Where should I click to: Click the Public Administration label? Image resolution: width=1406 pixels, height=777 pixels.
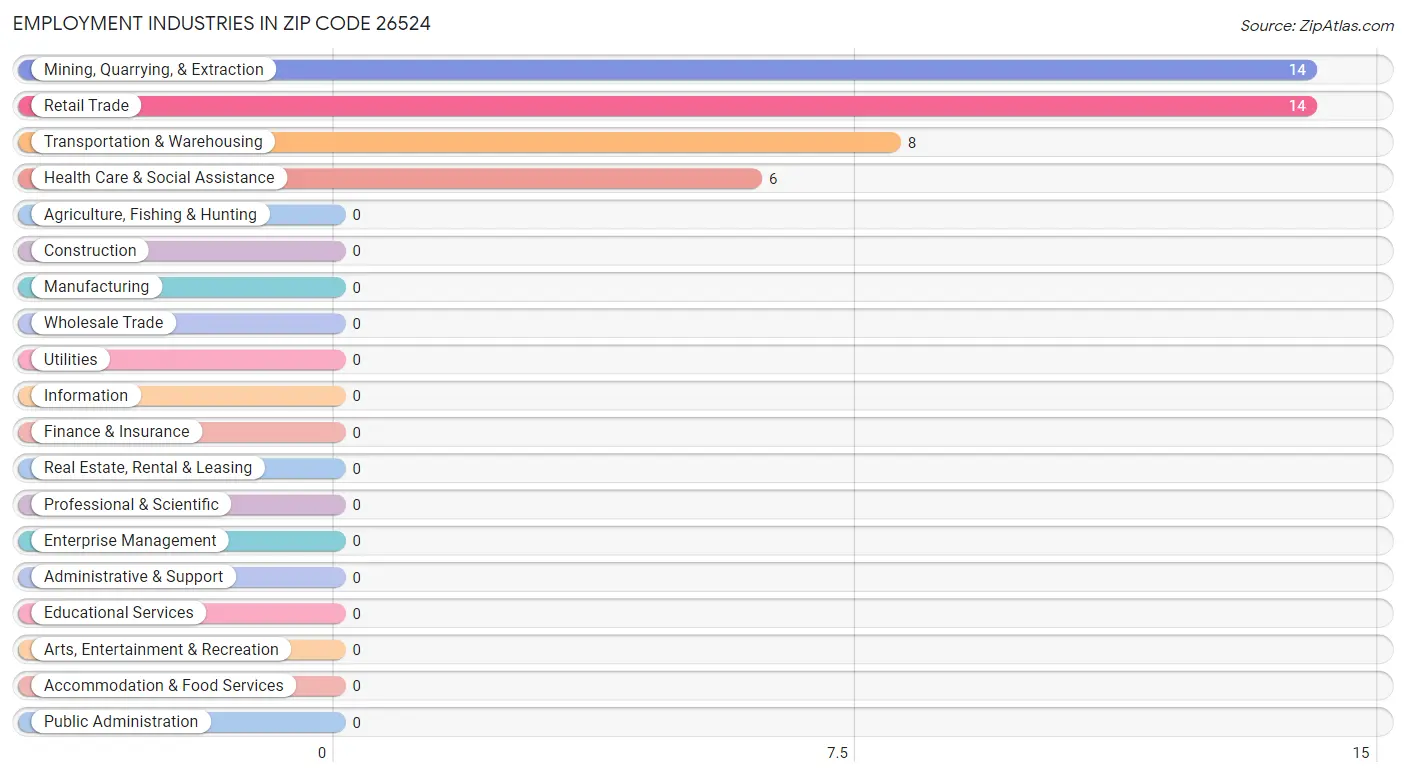[x=121, y=722]
